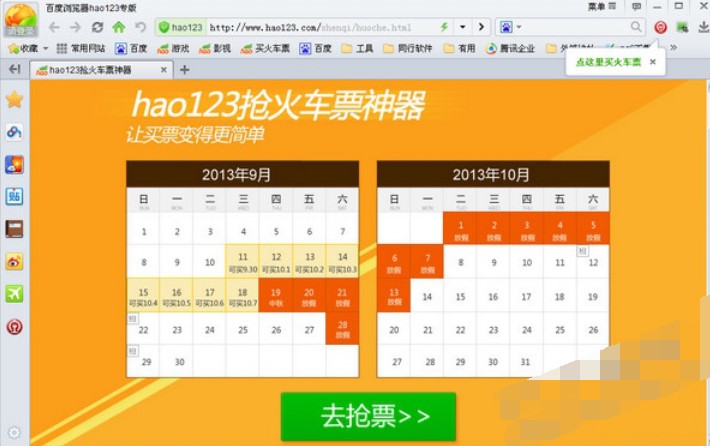710x446 pixels.
Task: Open the Weibo sidebar icon
Action: coord(14,262)
